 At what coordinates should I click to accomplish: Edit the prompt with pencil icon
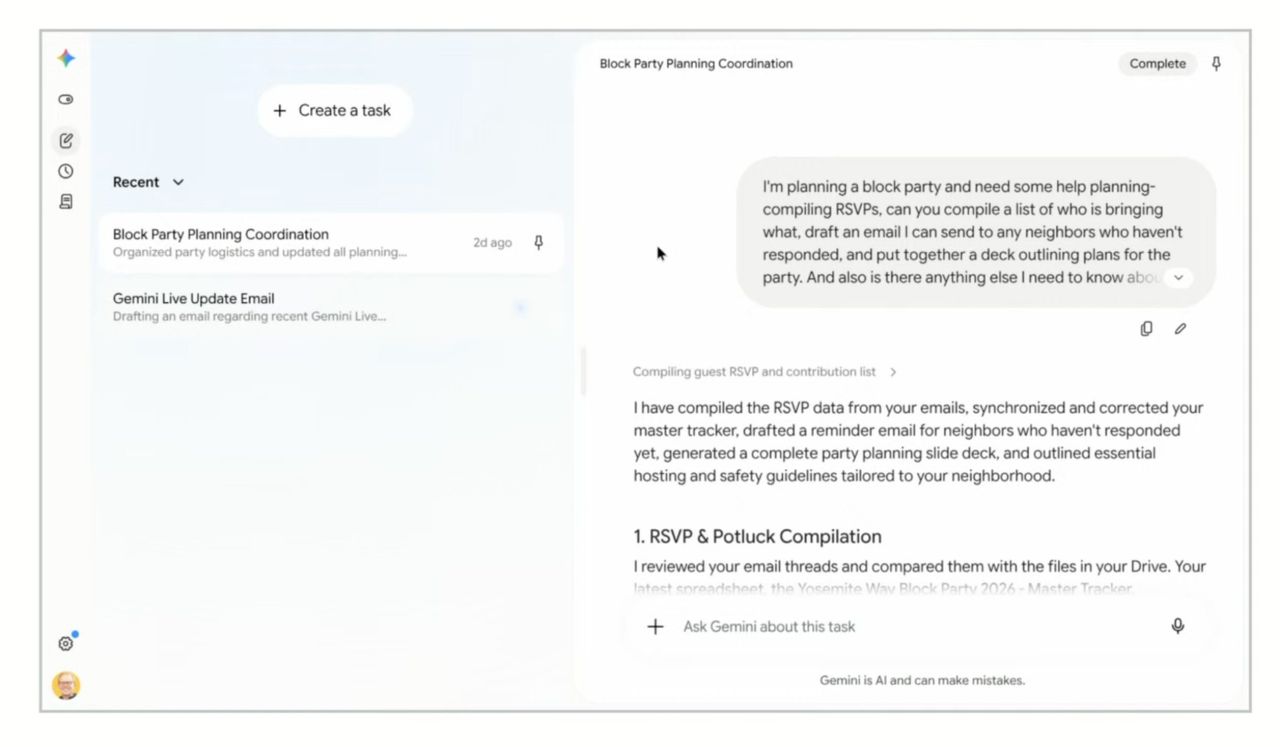pos(1180,328)
